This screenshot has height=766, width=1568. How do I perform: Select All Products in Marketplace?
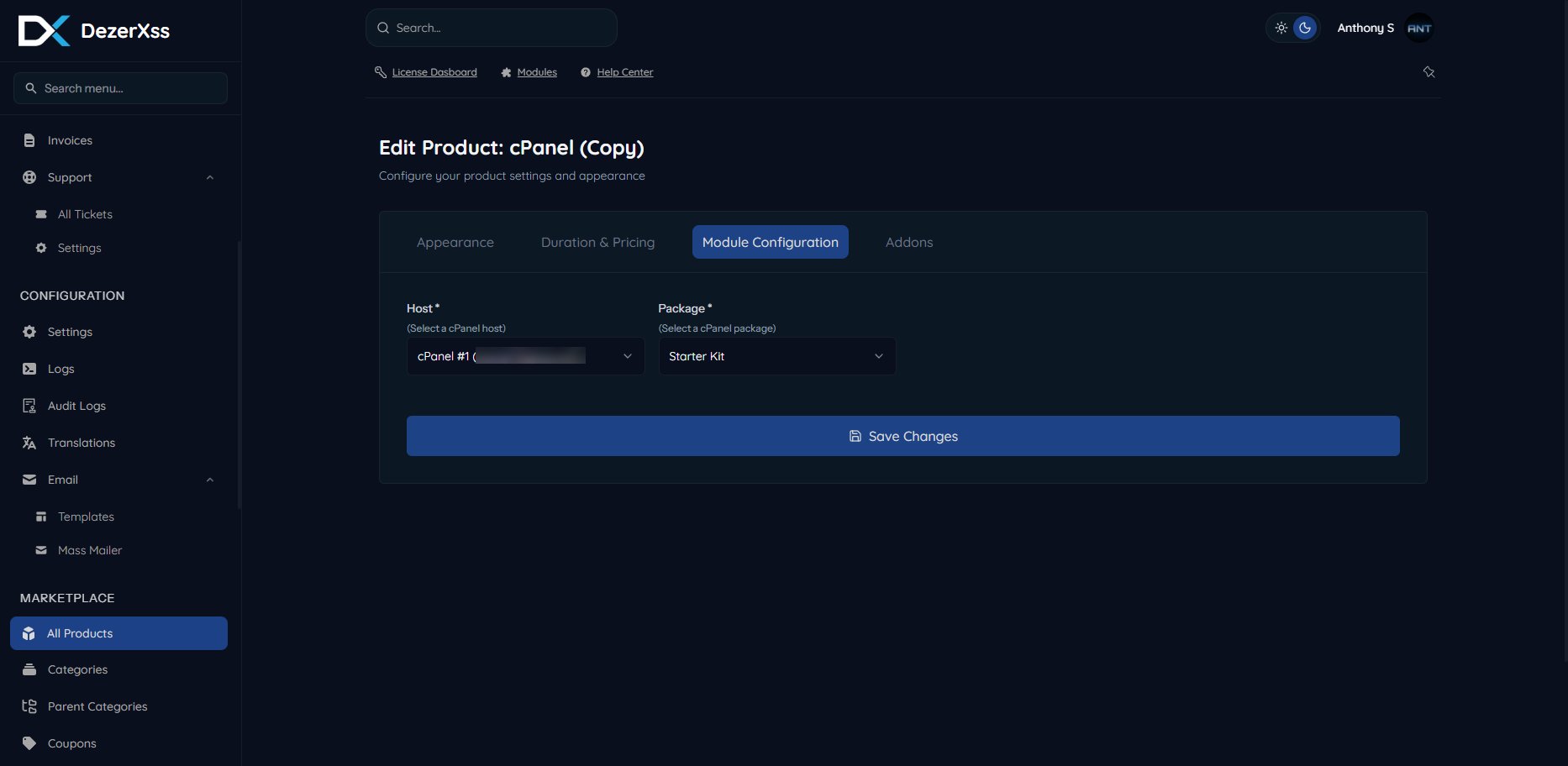click(118, 633)
